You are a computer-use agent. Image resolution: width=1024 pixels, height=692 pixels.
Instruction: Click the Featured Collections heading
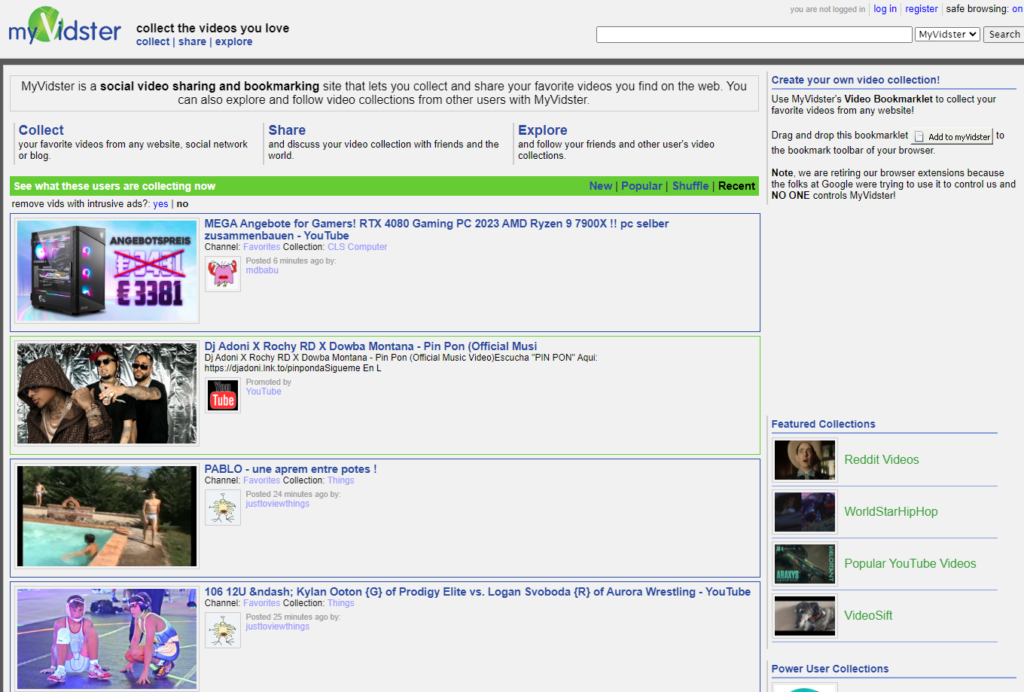(823, 424)
